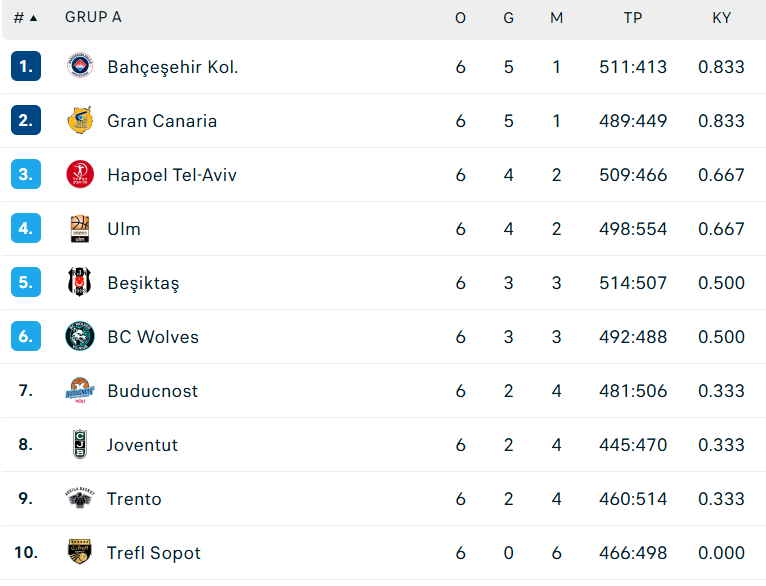Click the G wins column header

509,18
